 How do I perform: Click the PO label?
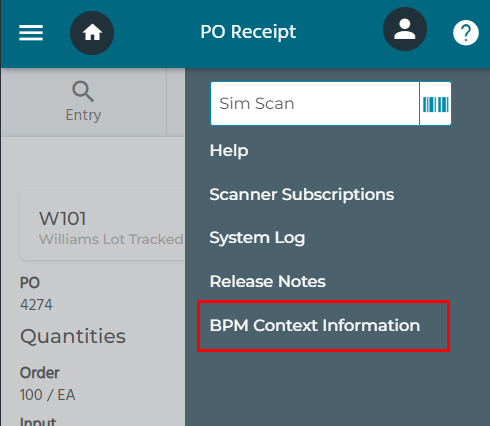tap(30, 283)
